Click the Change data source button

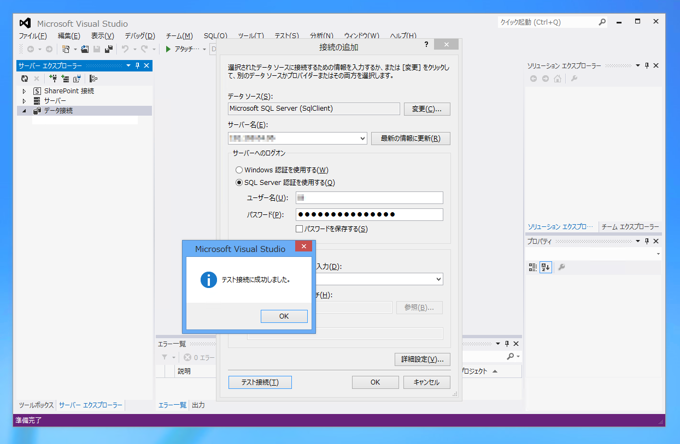click(427, 109)
